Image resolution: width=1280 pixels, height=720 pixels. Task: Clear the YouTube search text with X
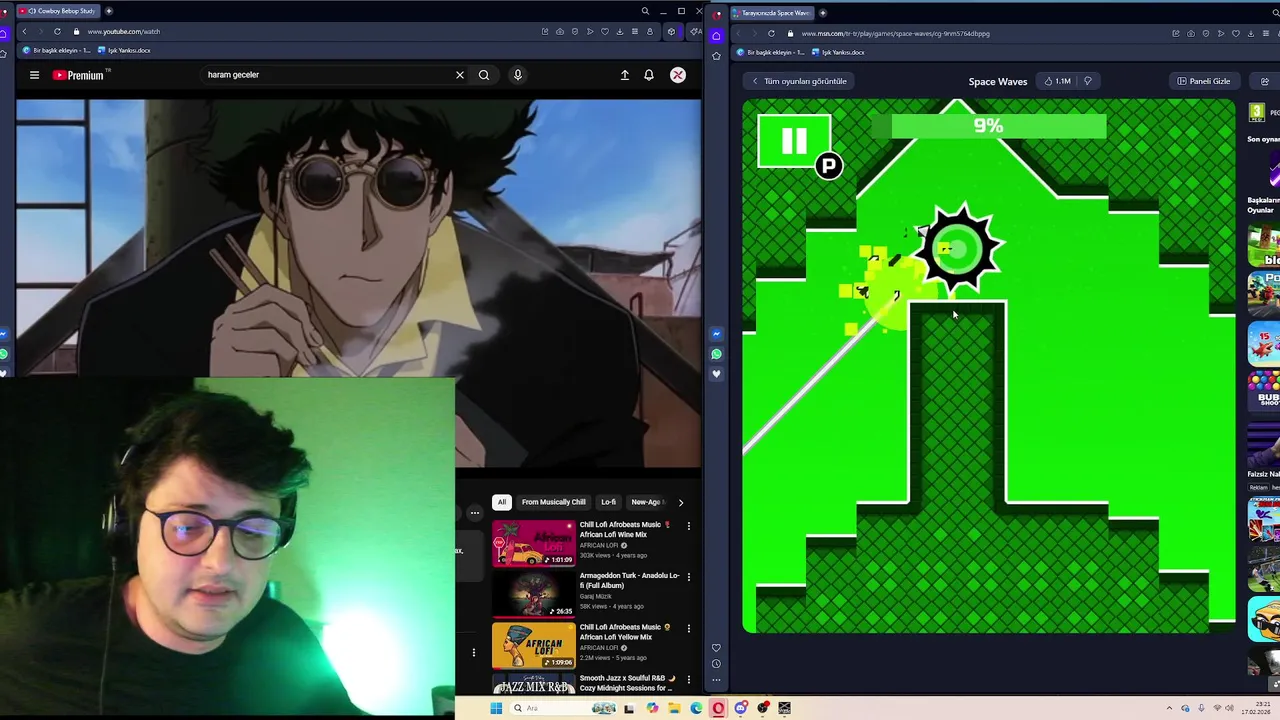coord(460,75)
